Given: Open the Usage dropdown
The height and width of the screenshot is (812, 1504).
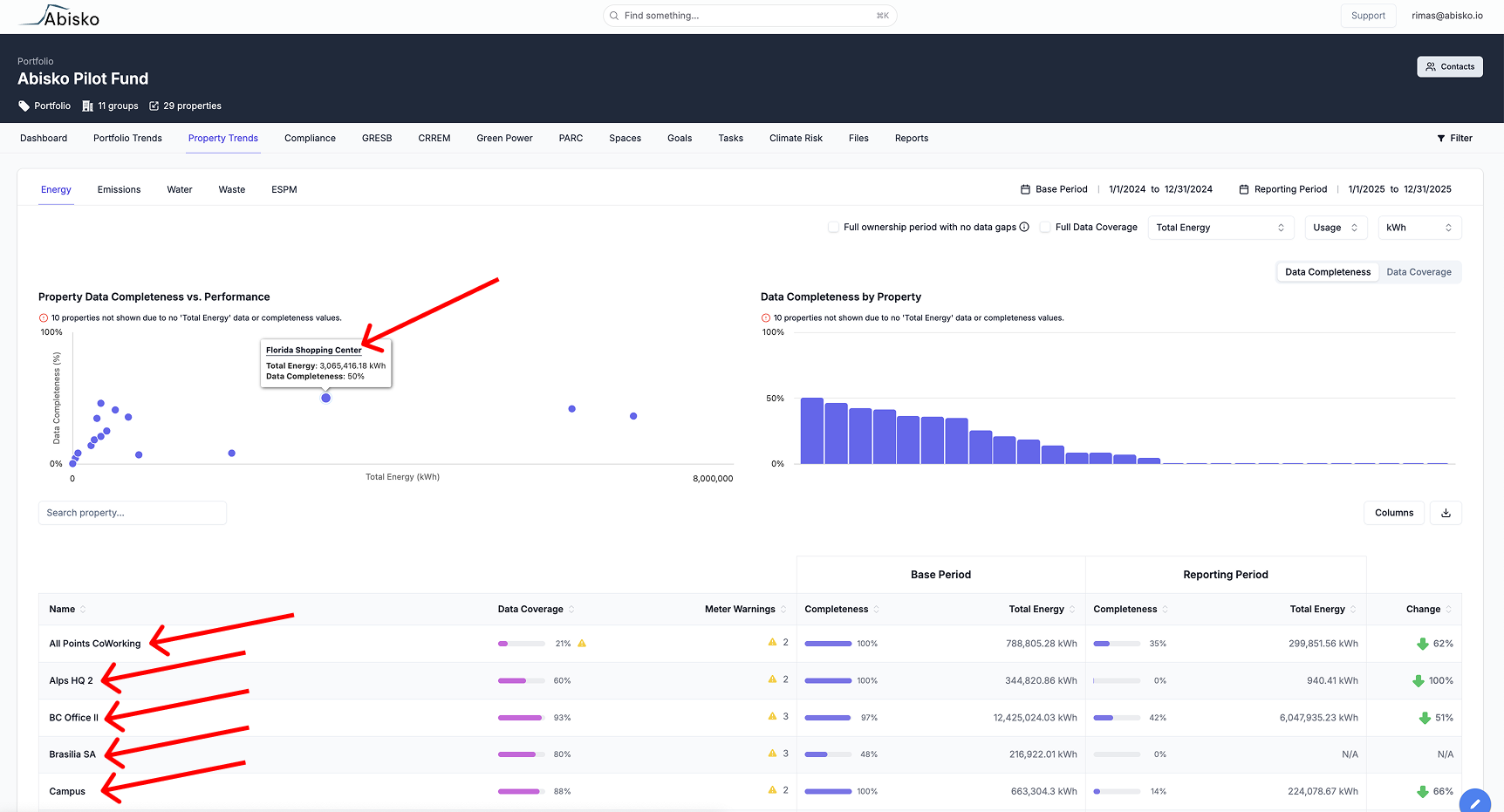Looking at the screenshot, I should [x=1335, y=228].
